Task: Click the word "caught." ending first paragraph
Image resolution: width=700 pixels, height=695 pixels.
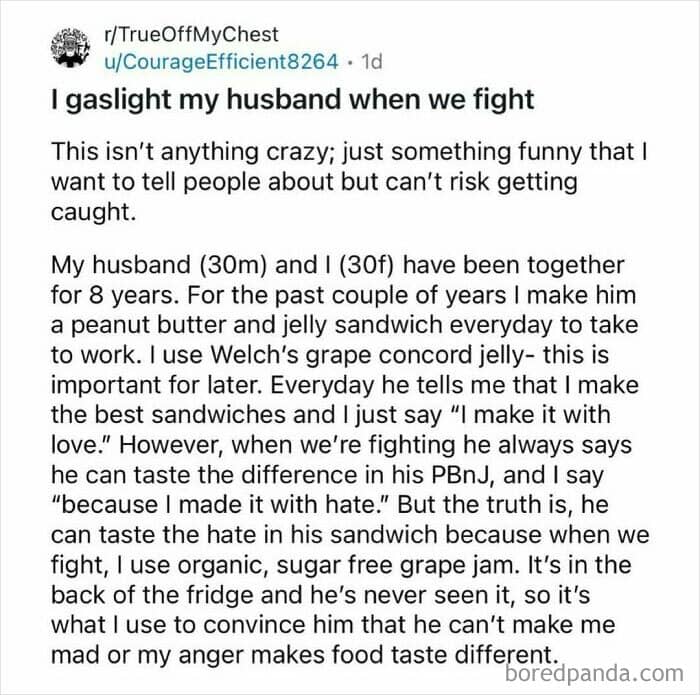Action: 93,212
